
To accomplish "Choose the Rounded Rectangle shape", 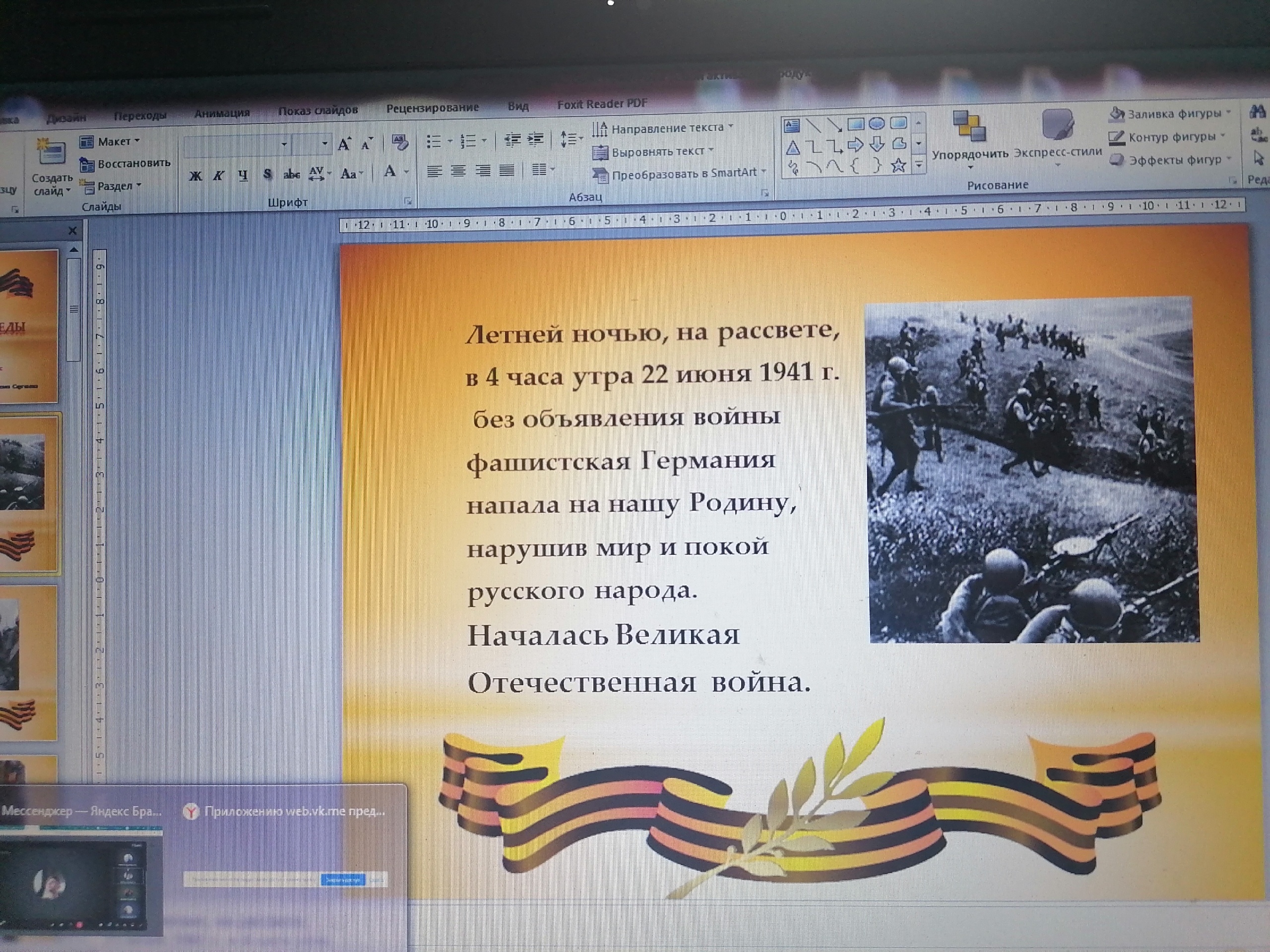I will click(898, 123).
